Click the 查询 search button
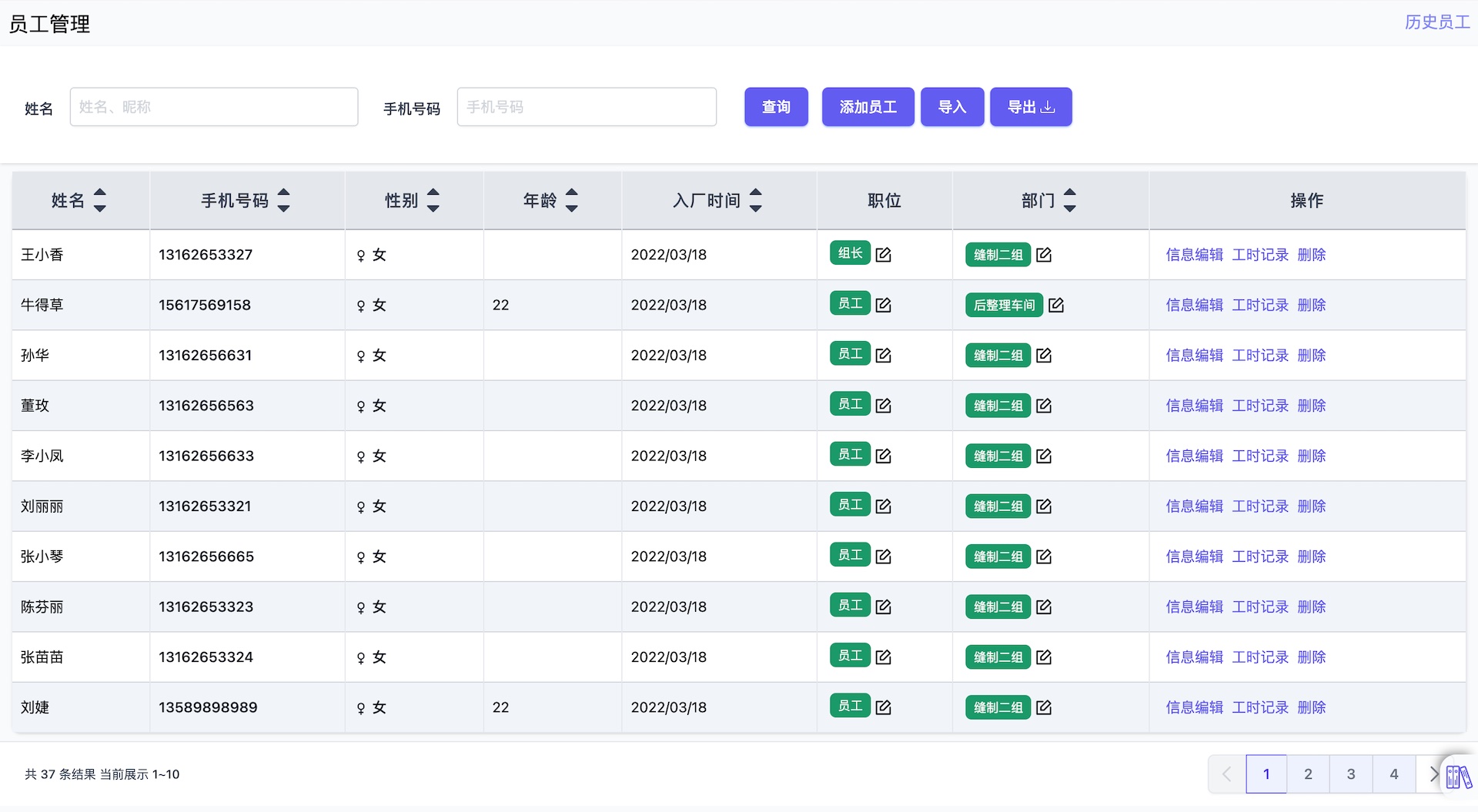The height and width of the screenshot is (812, 1478). click(776, 107)
